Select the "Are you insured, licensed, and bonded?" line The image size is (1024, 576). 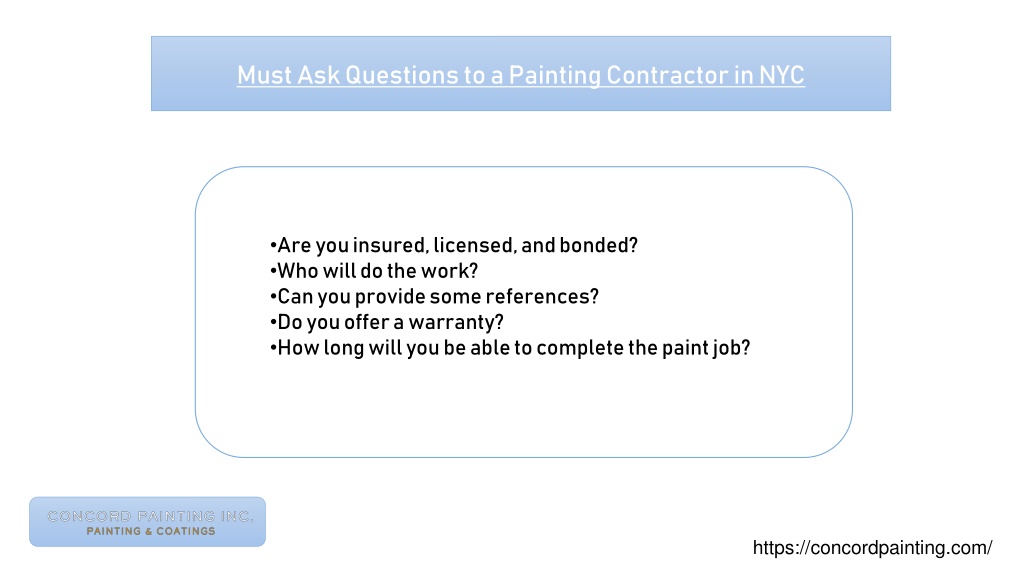point(454,246)
